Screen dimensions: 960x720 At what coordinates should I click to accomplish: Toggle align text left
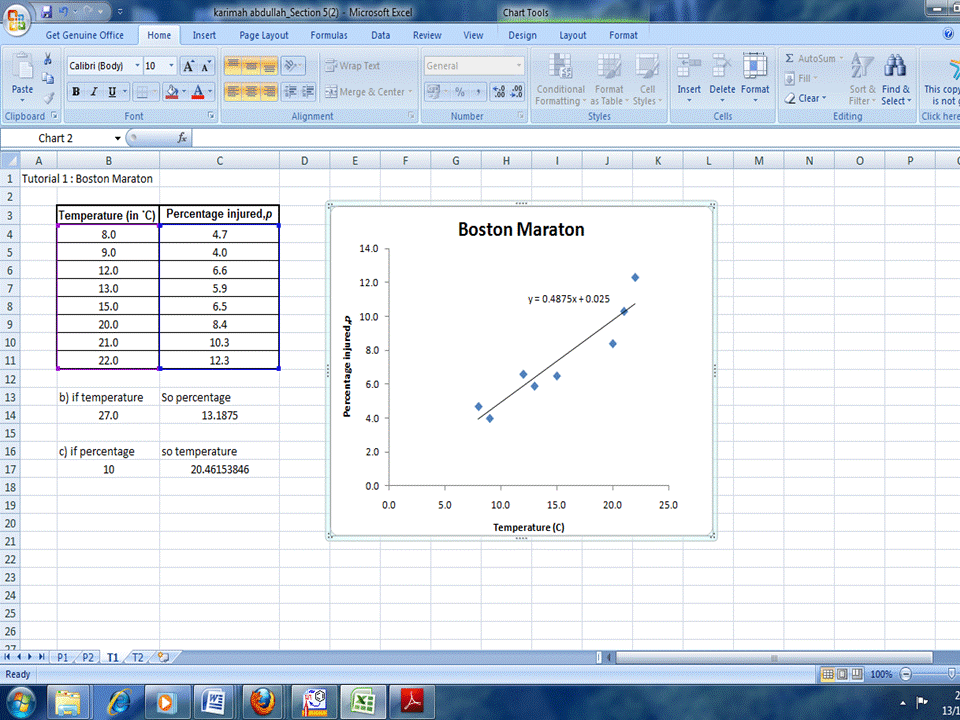[x=233, y=92]
